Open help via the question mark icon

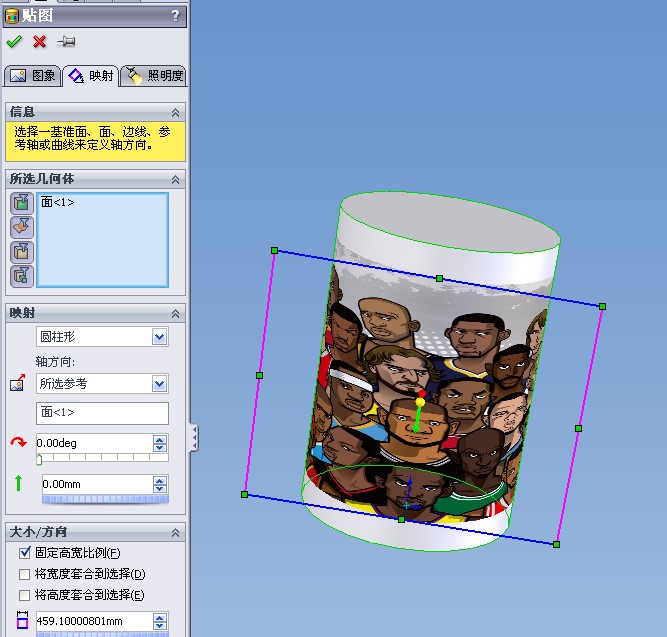tap(175, 16)
